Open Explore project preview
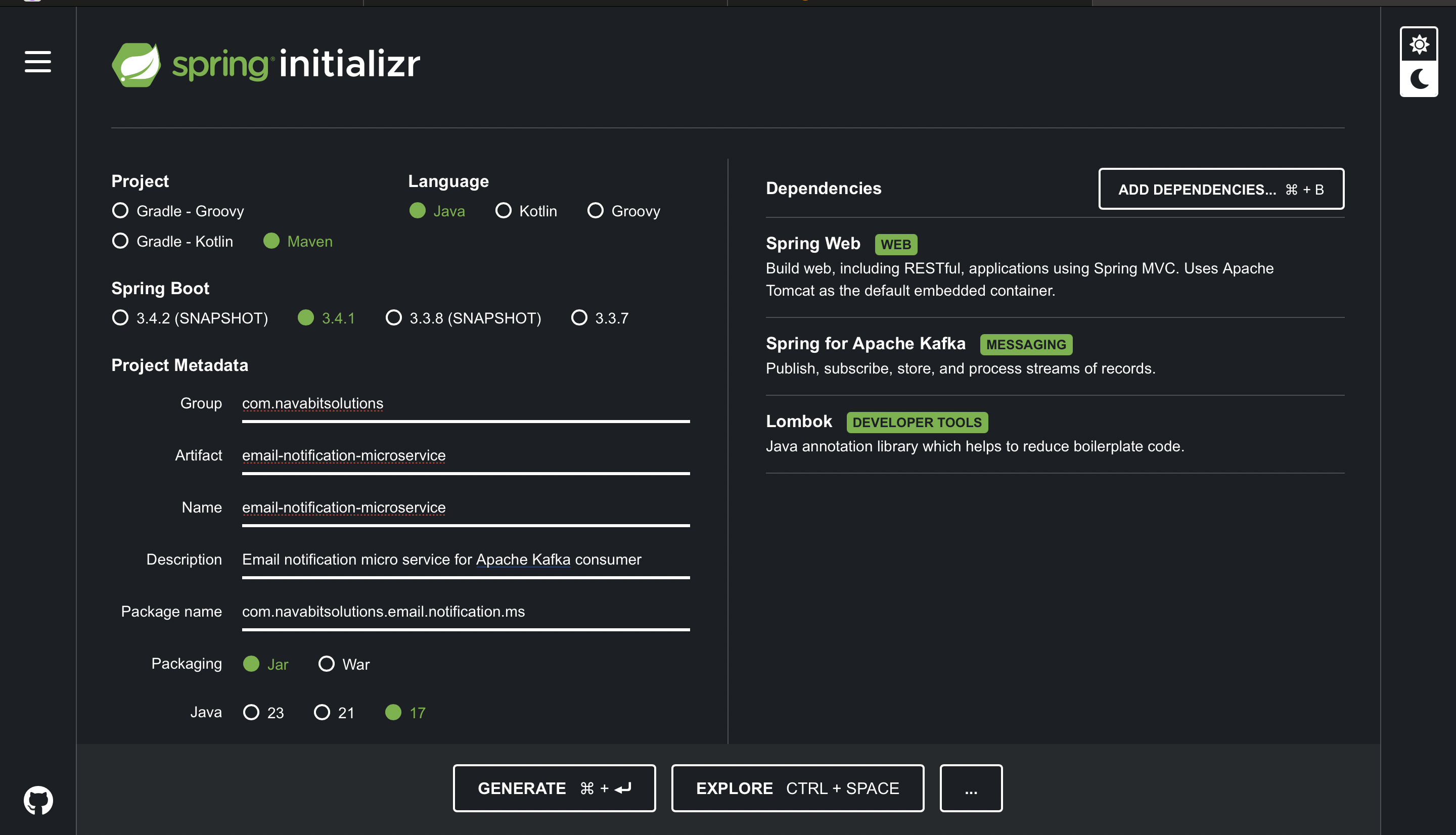Image resolution: width=1456 pixels, height=835 pixels. [x=797, y=788]
